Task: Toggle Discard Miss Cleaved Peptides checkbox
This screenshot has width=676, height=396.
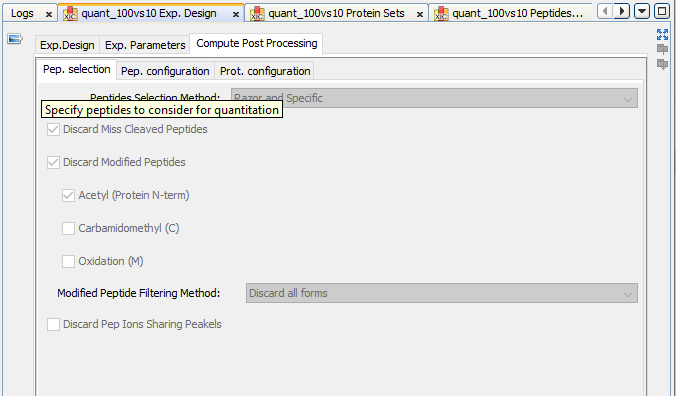Action: point(53,129)
